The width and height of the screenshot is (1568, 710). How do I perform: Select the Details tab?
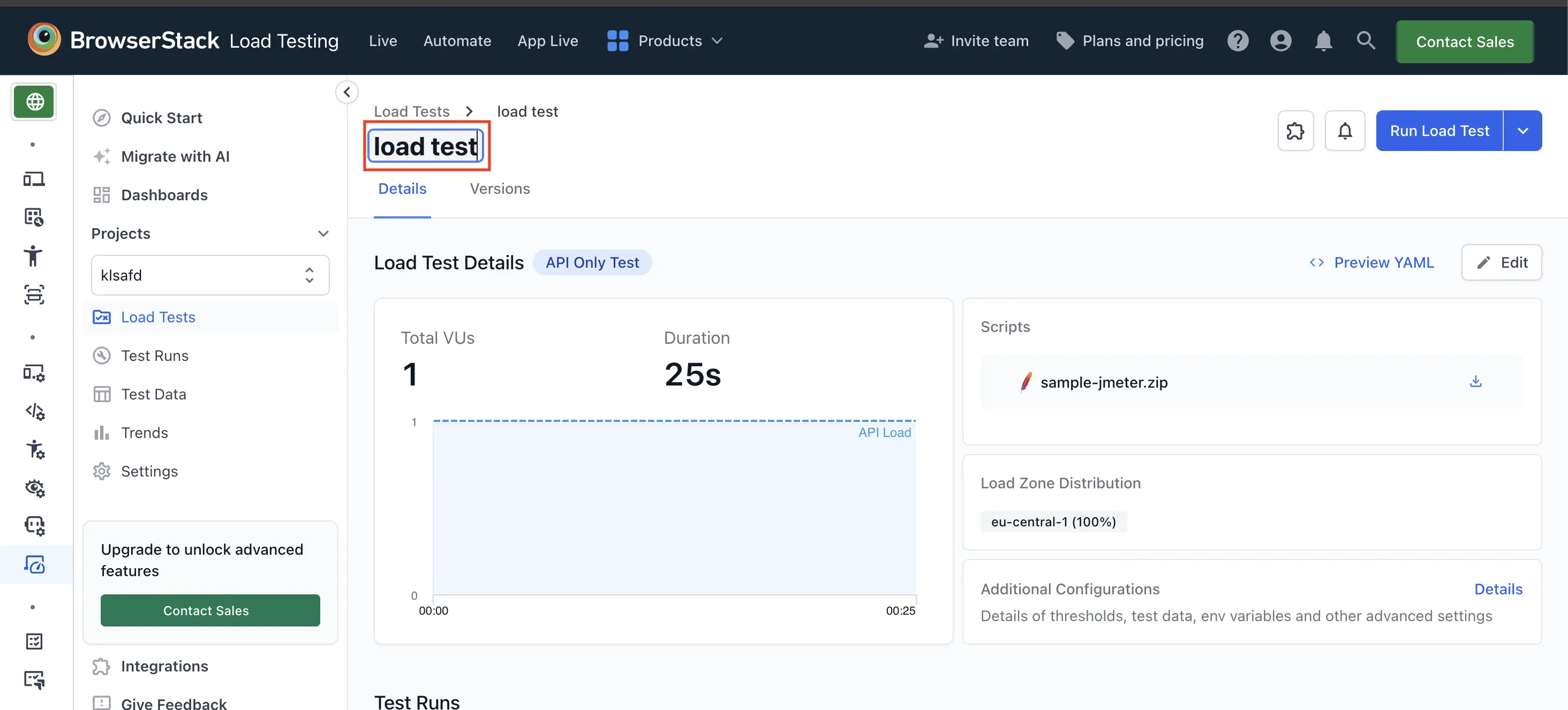point(402,188)
